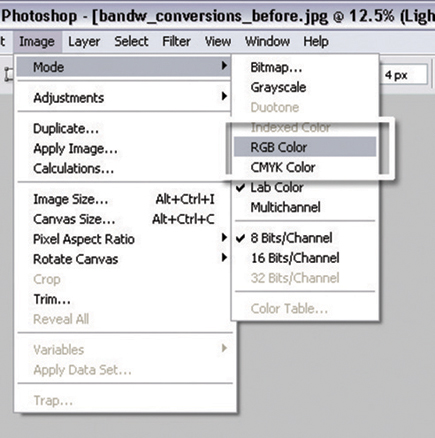435x438 pixels.
Task: Open the Window menu
Action: pyautogui.click(x=267, y=42)
